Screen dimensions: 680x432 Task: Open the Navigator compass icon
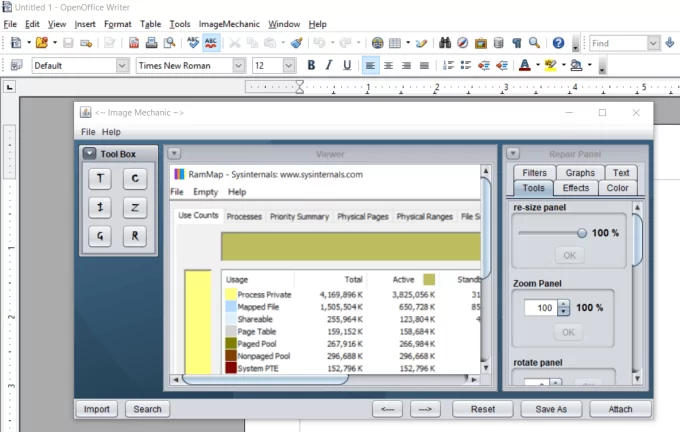(x=463, y=43)
